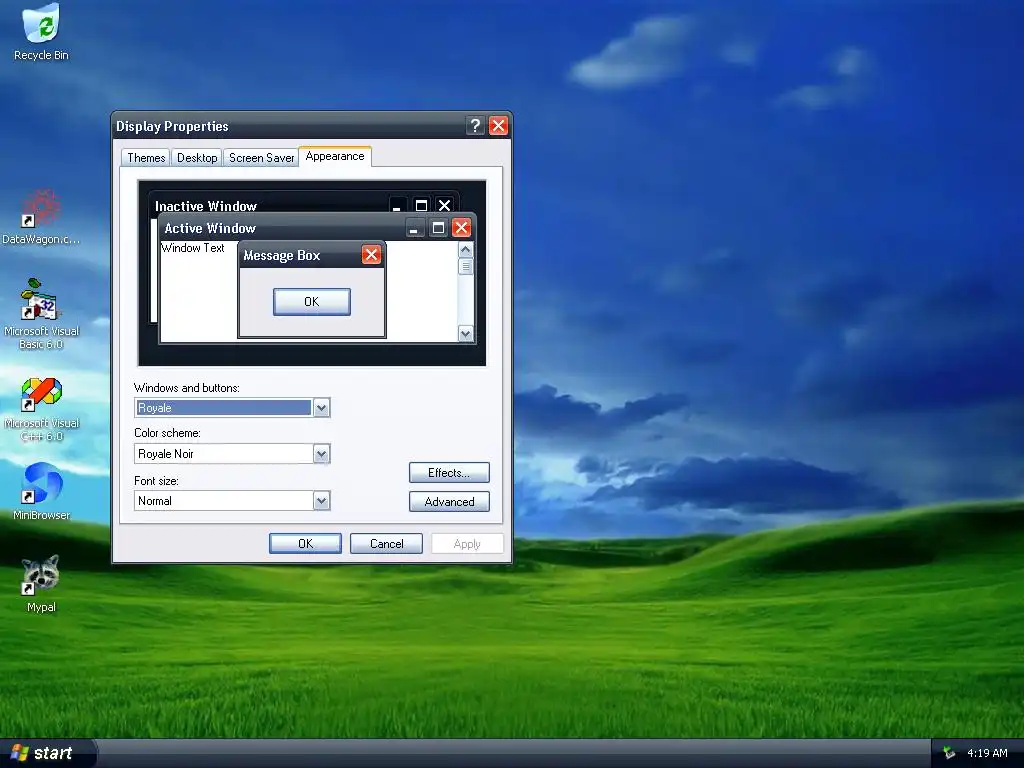This screenshot has width=1024, height=768.
Task: Confirm Display Properties with OK
Action: click(305, 543)
